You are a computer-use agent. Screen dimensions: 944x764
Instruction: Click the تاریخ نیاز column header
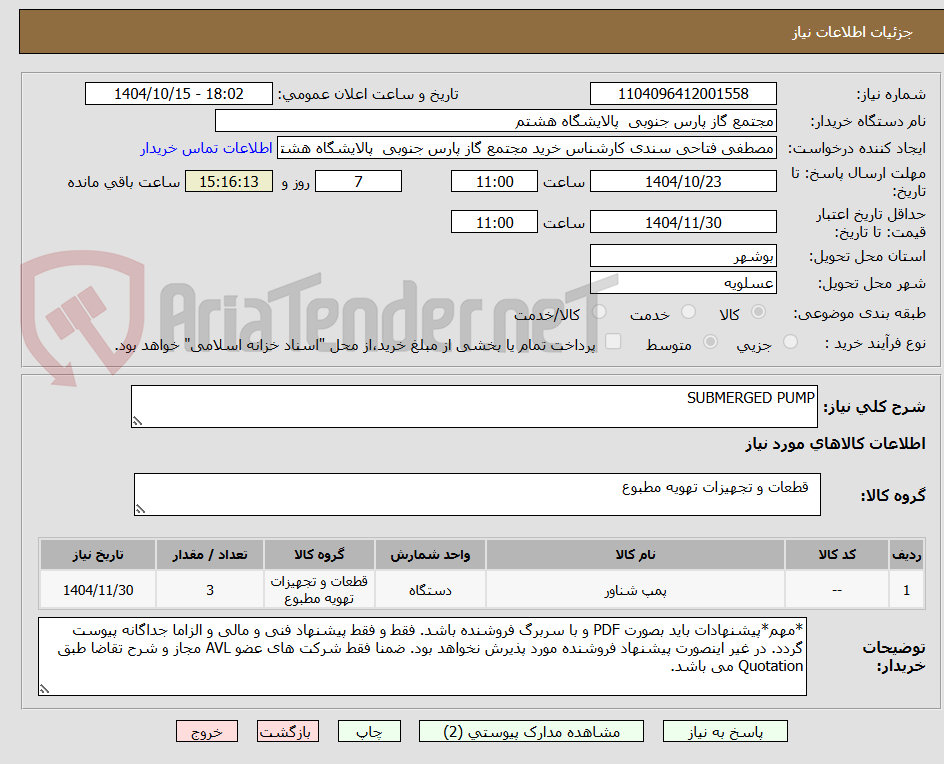[x=98, y=554]
